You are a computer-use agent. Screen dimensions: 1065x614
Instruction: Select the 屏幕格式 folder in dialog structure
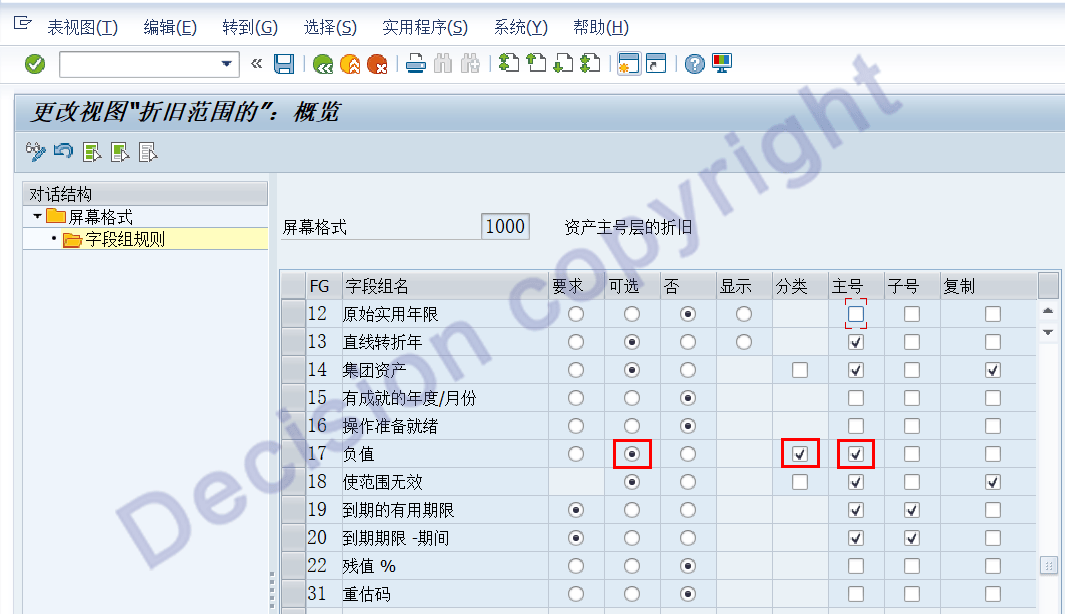[x=90, y=217]
